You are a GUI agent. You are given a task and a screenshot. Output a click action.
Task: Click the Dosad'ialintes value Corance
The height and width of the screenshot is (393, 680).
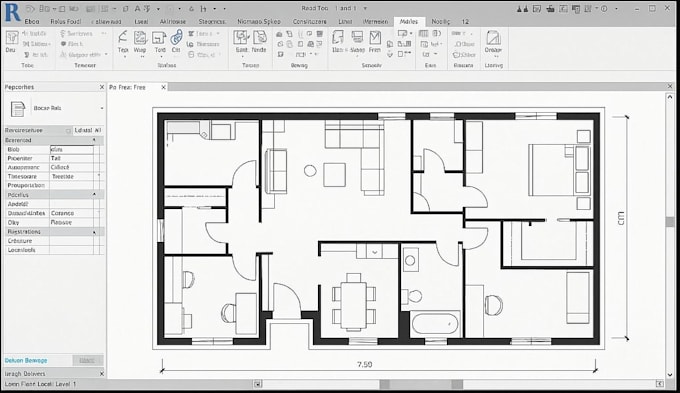[x=62, y=213]
